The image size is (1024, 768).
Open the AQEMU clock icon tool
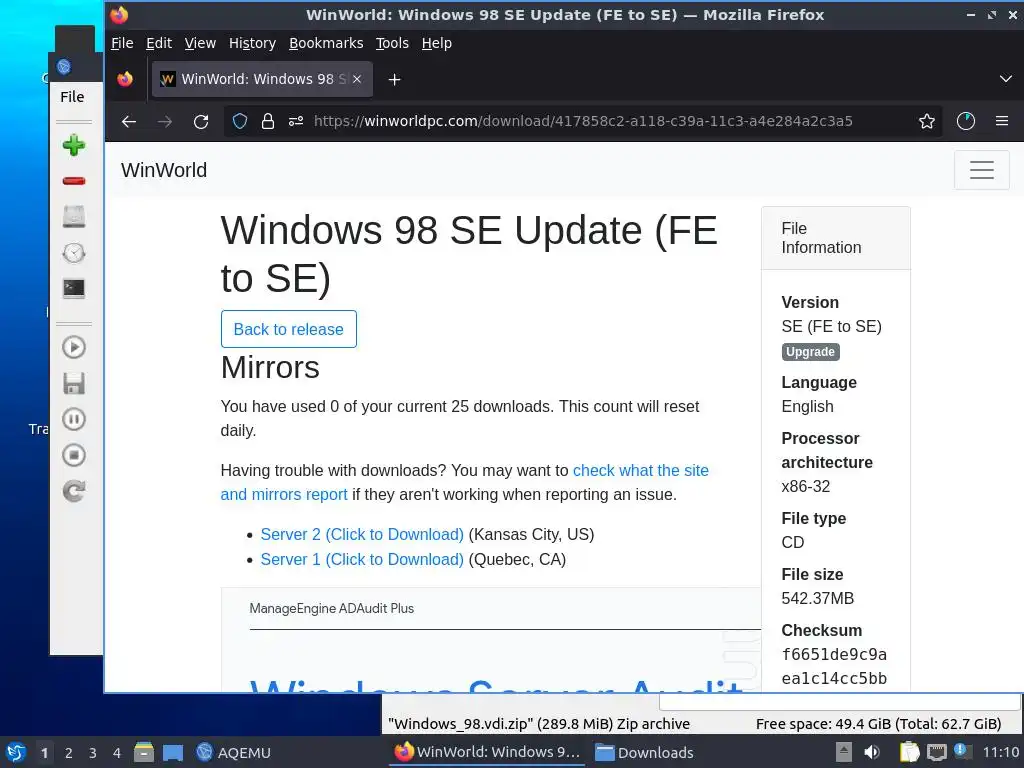coord(74,253)
